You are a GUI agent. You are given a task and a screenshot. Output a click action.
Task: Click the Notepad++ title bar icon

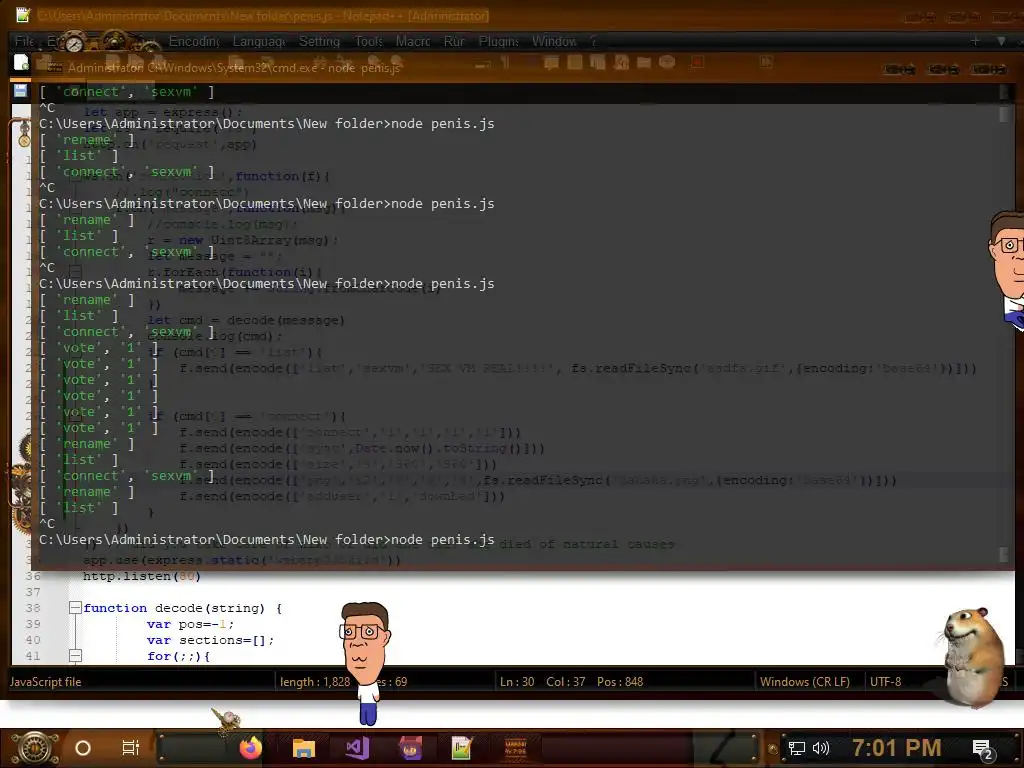23,14
